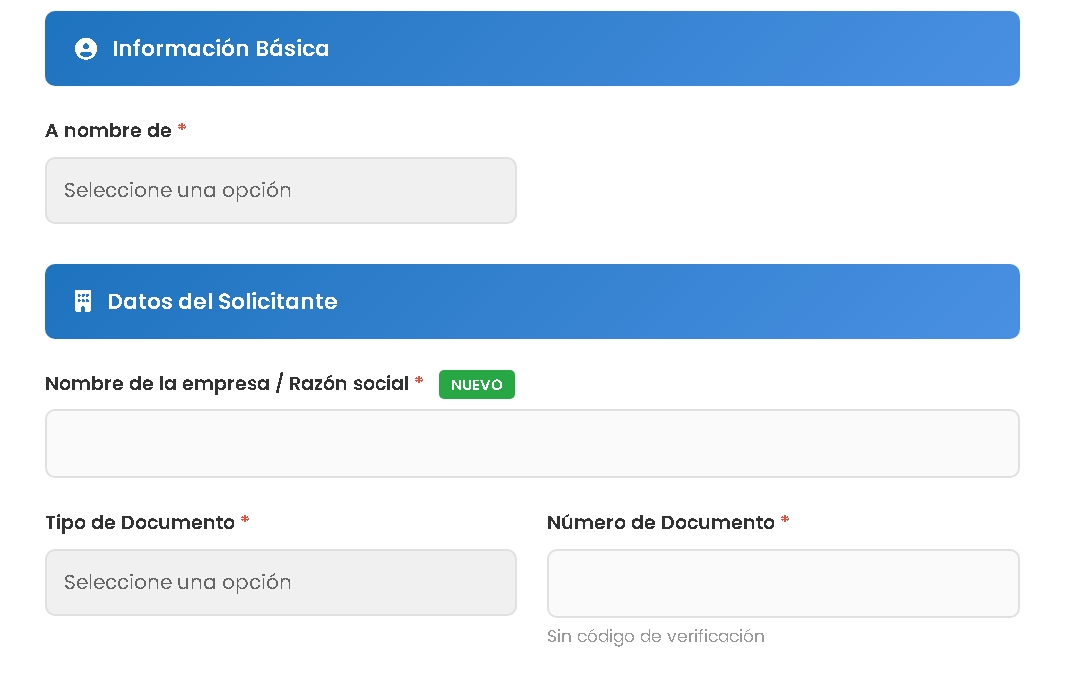Image resolution: width=1068 pixels, height=682 pixels.
Task: Click the 'A nombre de' field label
Action: 108,130
